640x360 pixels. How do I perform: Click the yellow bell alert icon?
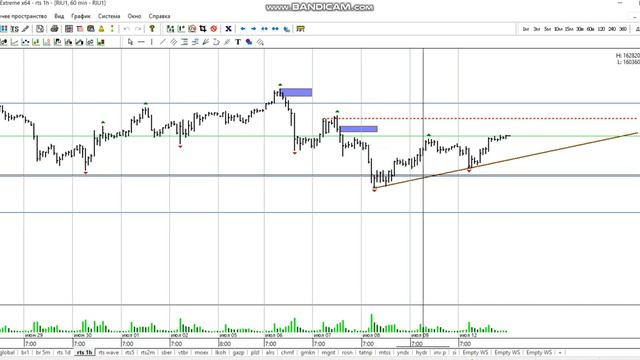(101, 29)
